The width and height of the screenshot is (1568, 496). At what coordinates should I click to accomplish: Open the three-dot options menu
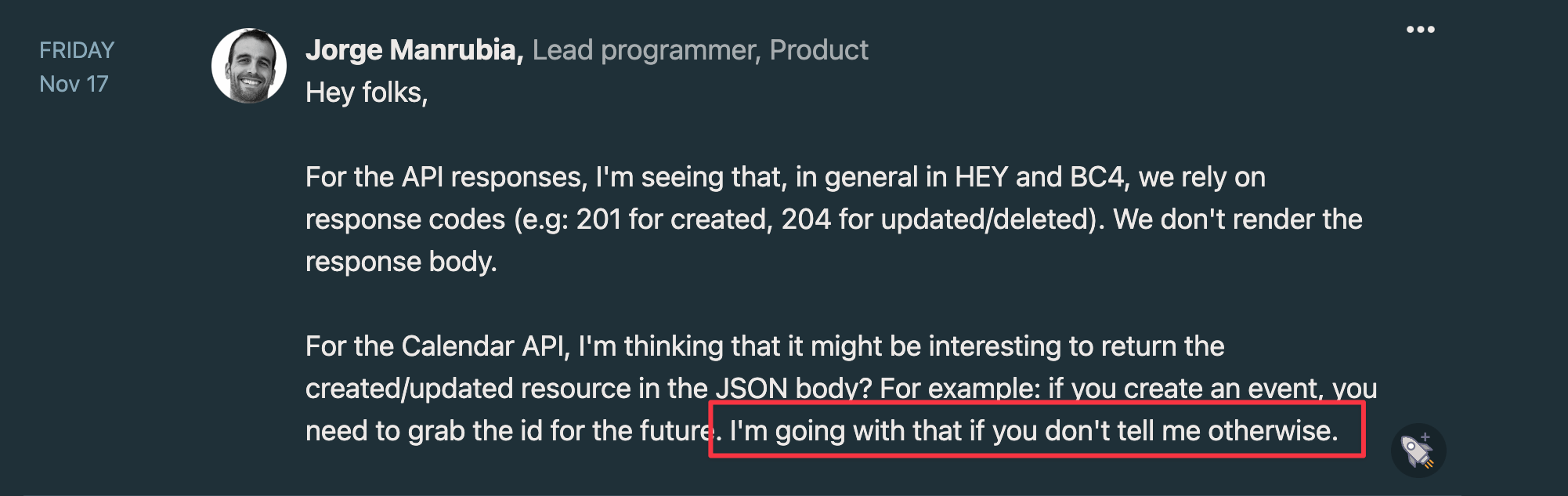click(x=1420, y=30)
